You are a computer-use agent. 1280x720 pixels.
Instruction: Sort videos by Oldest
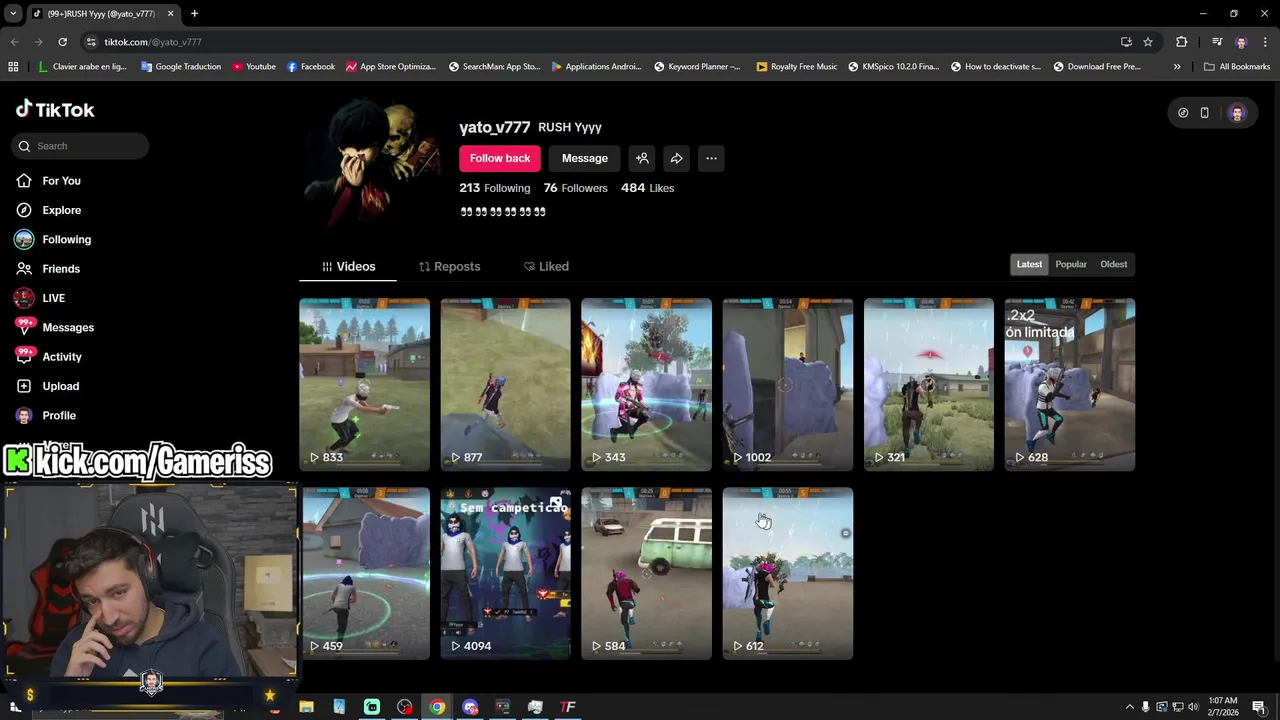[1114, 264]
